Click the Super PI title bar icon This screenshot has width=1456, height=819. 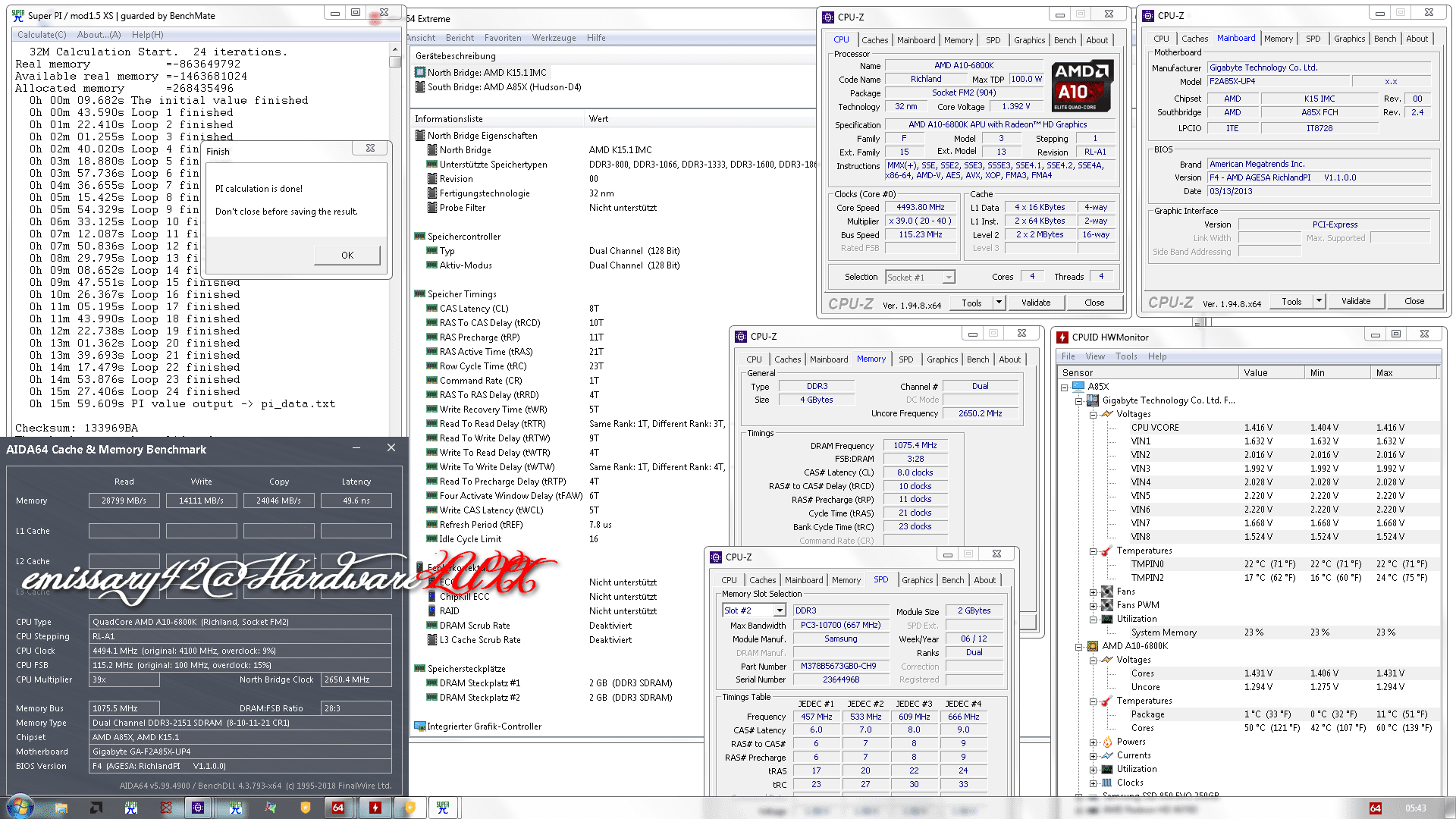pyautogui.click(x=18, y=15)
